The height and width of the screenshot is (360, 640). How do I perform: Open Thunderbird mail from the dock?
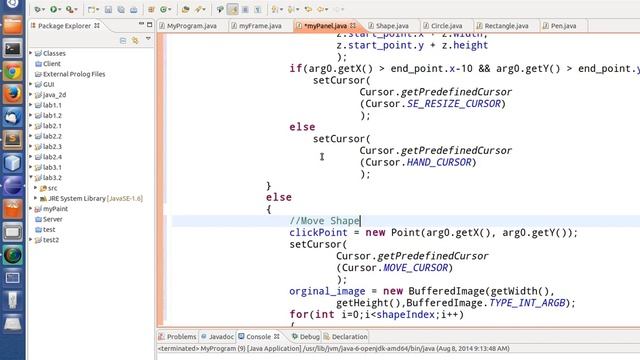pos(13,117)
